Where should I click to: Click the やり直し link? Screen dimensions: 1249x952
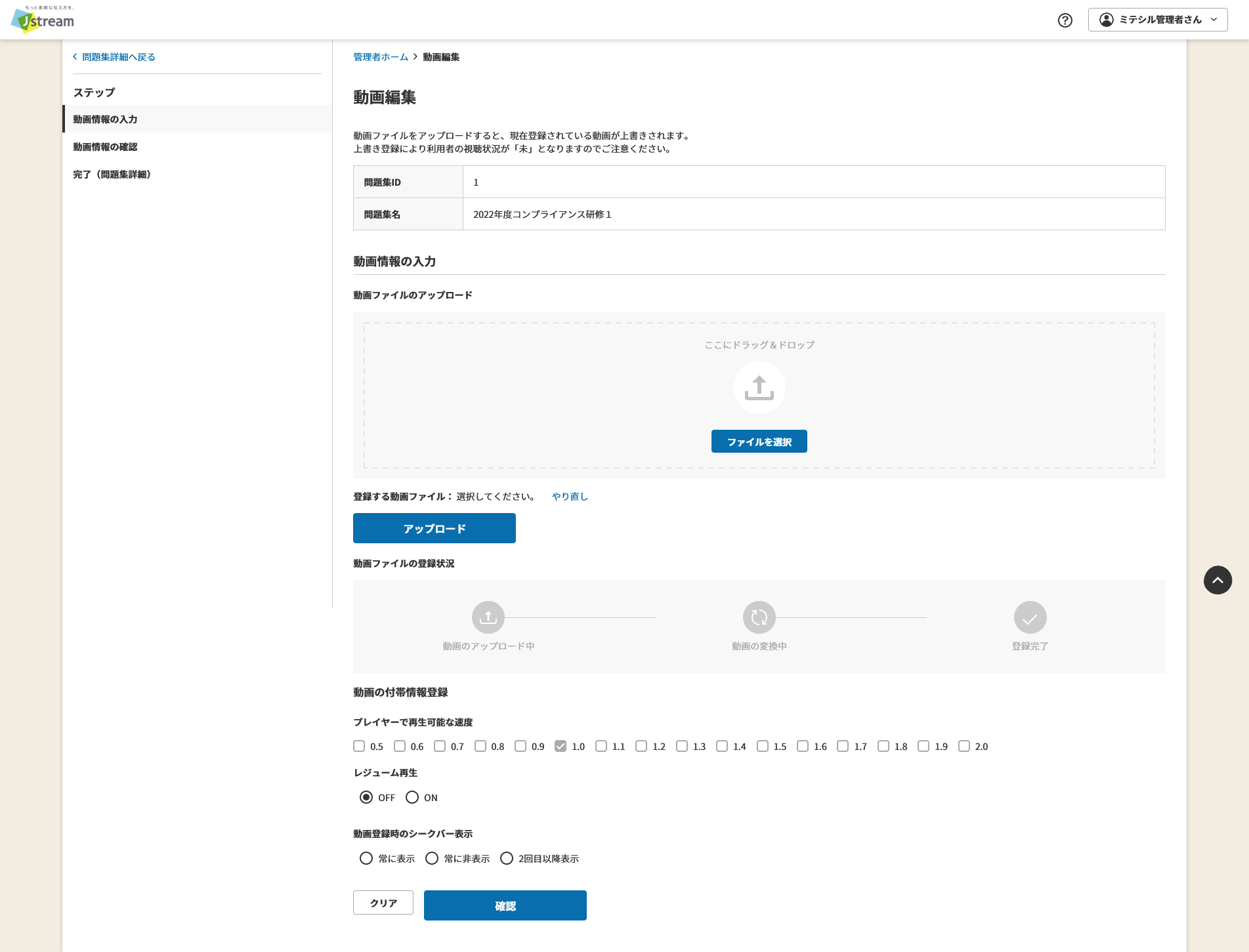coord(570,497)
